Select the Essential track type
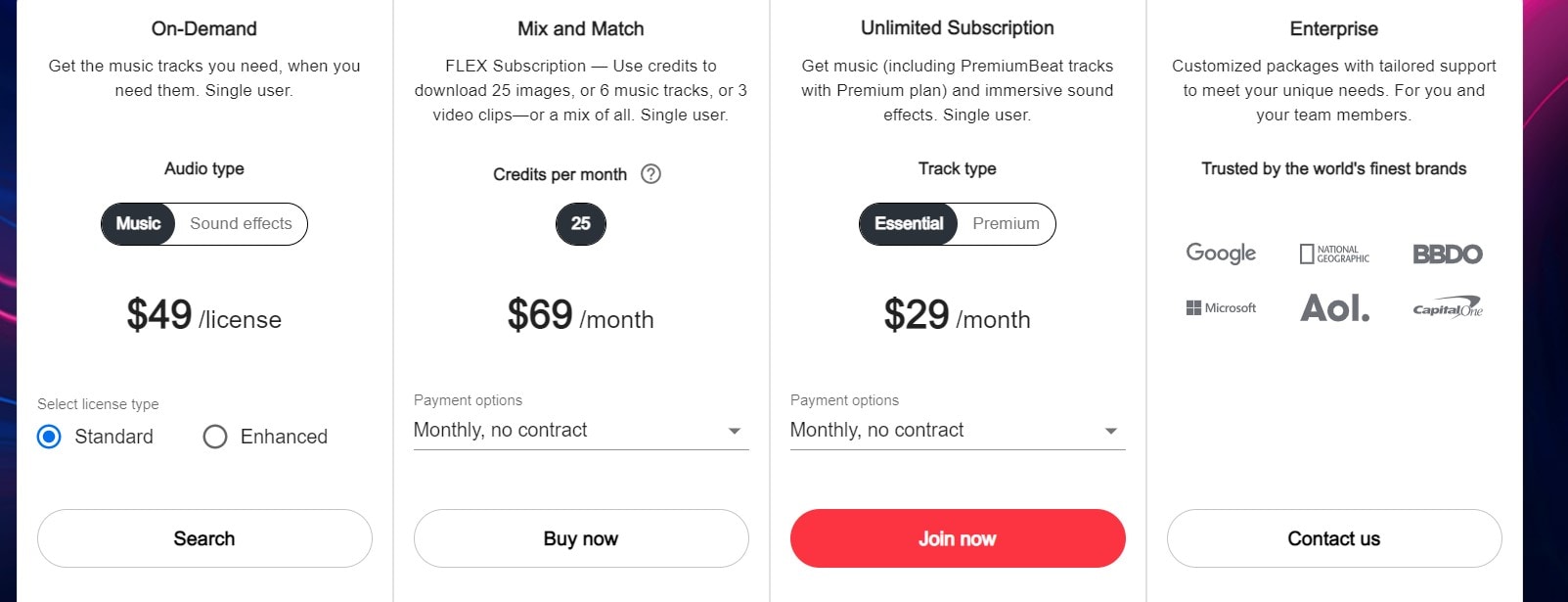This screenshot has height=602, width=1568. (909, 224)
